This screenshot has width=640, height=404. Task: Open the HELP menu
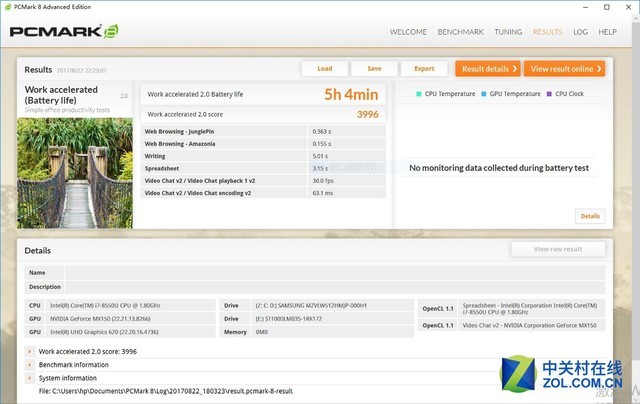tap(607, 32)
